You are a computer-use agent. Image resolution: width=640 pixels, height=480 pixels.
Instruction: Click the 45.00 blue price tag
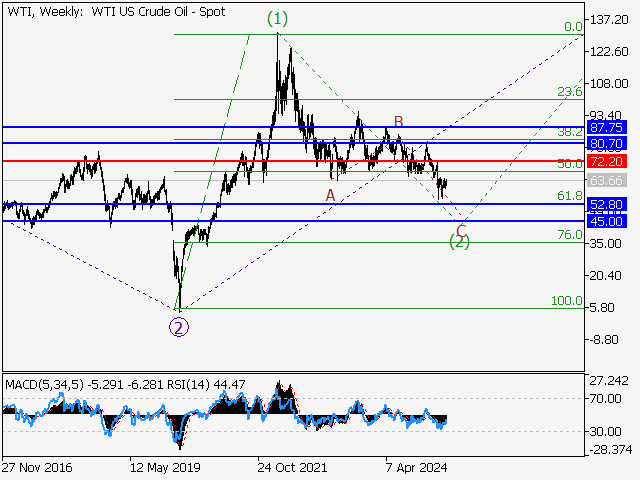click(x=607, y=221)
